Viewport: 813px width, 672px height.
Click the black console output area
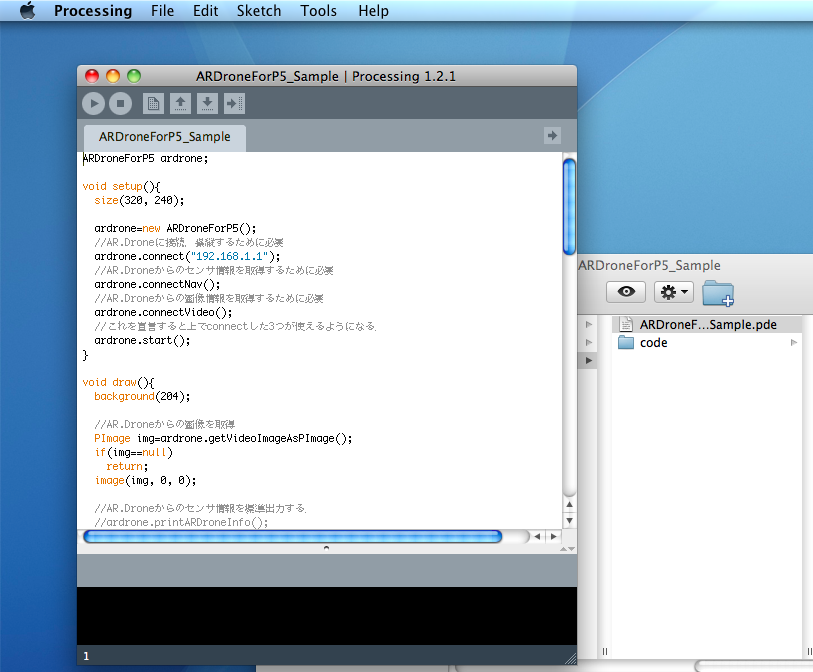[x=327, y=616]
